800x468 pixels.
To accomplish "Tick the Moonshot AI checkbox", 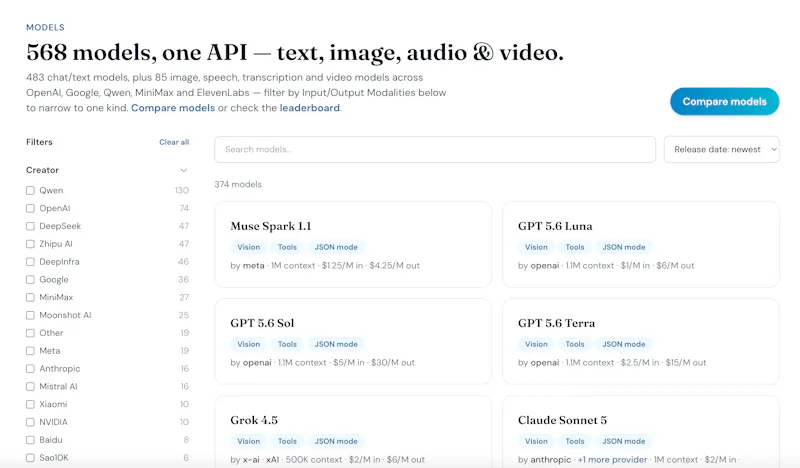I will tap(30, 315).
